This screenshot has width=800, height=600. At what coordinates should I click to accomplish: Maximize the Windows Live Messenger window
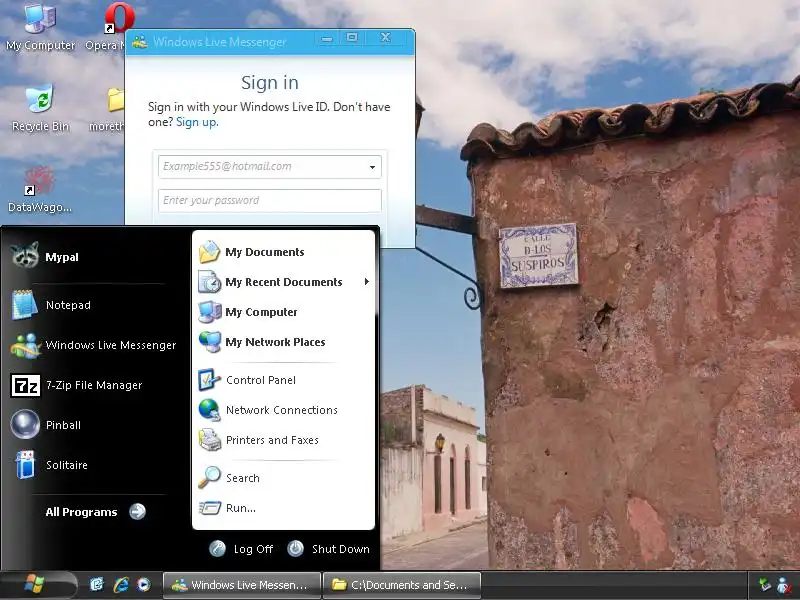[352, 38]
